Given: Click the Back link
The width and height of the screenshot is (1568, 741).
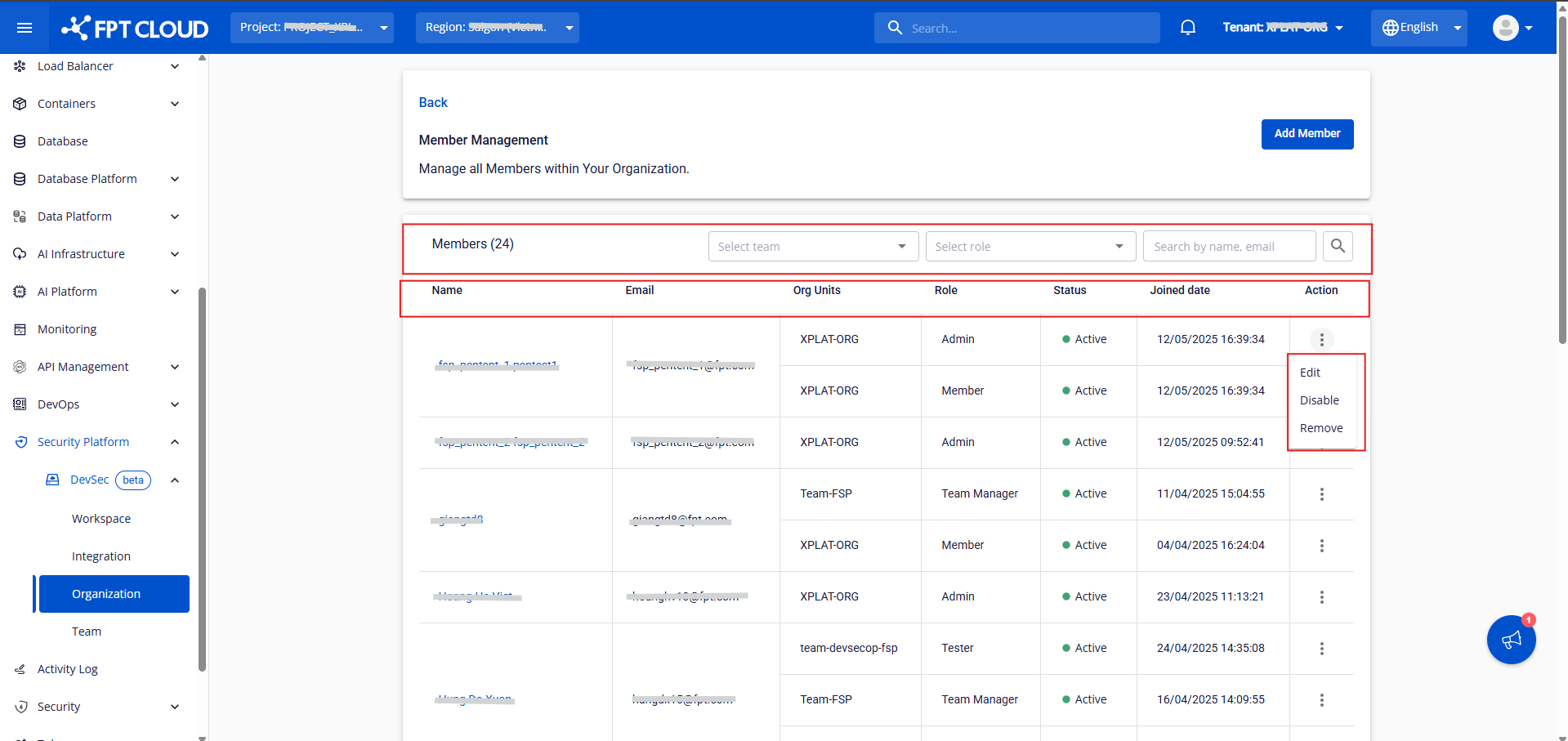Looking at the screenshot, I should [433, 102].
